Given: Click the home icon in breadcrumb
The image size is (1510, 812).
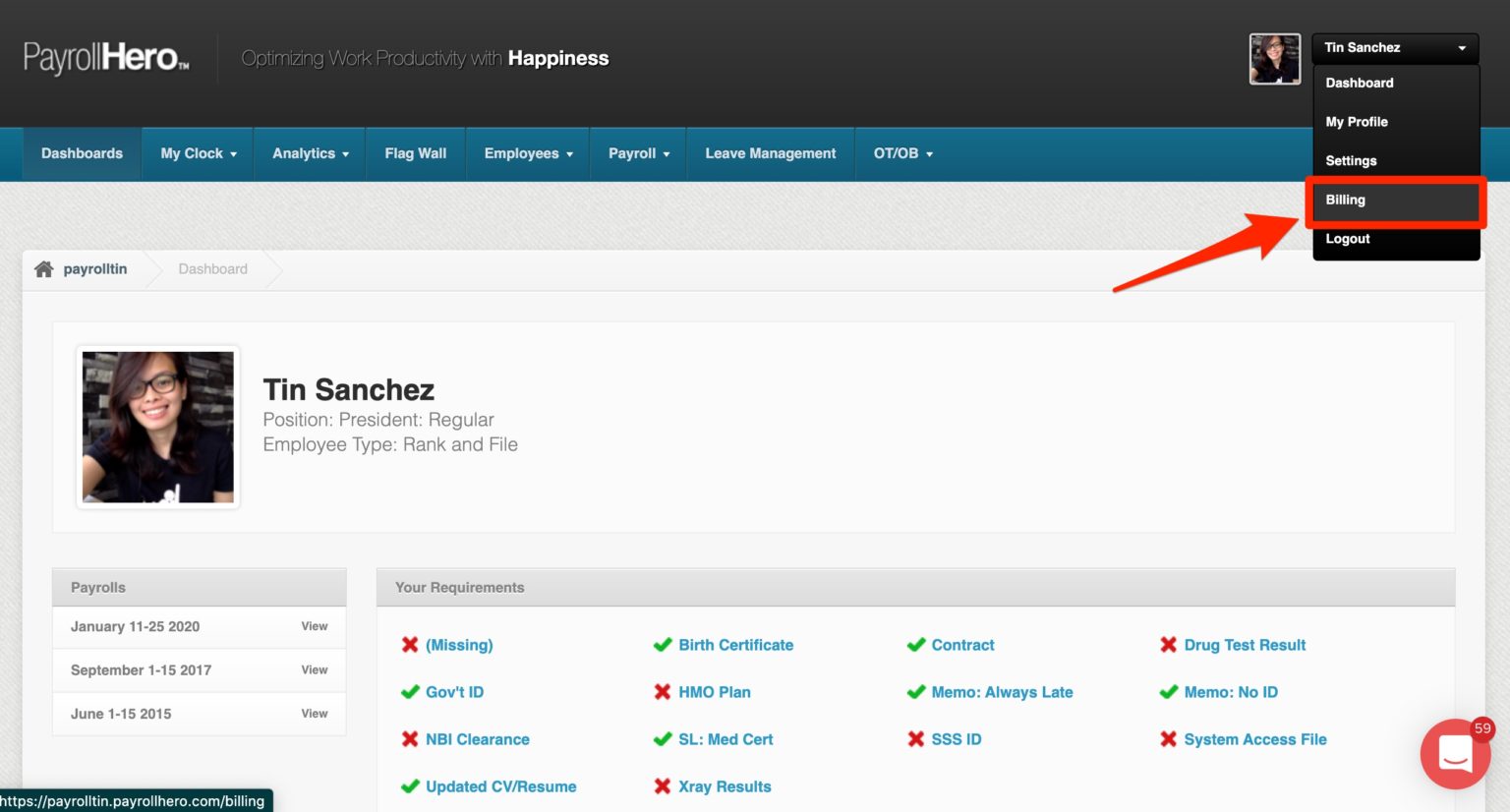Looking at the screenshot, I should coord(43,269).
